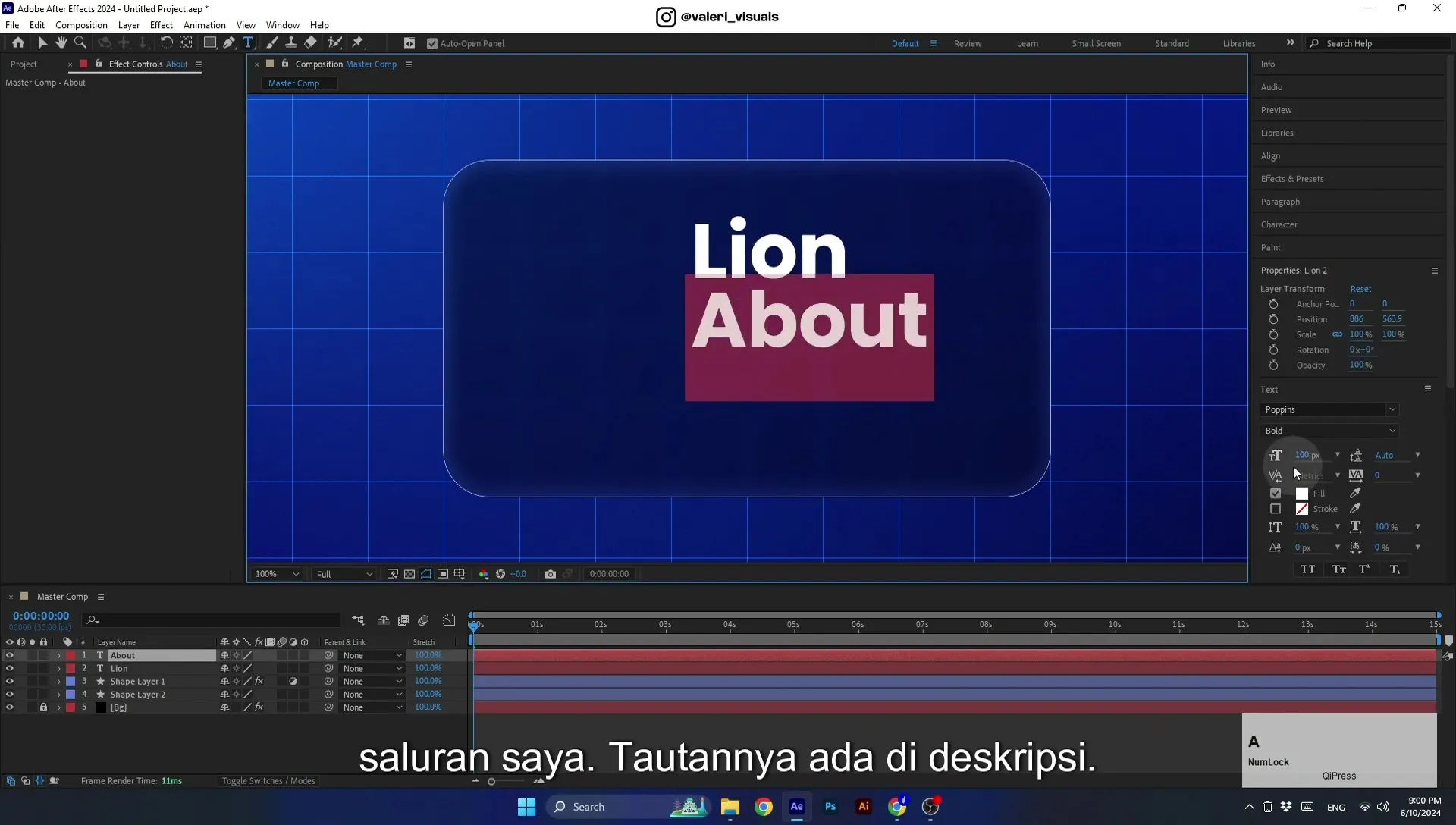Reset exposure using the aperture icon

pyautogui.click(x=500, y=574)
